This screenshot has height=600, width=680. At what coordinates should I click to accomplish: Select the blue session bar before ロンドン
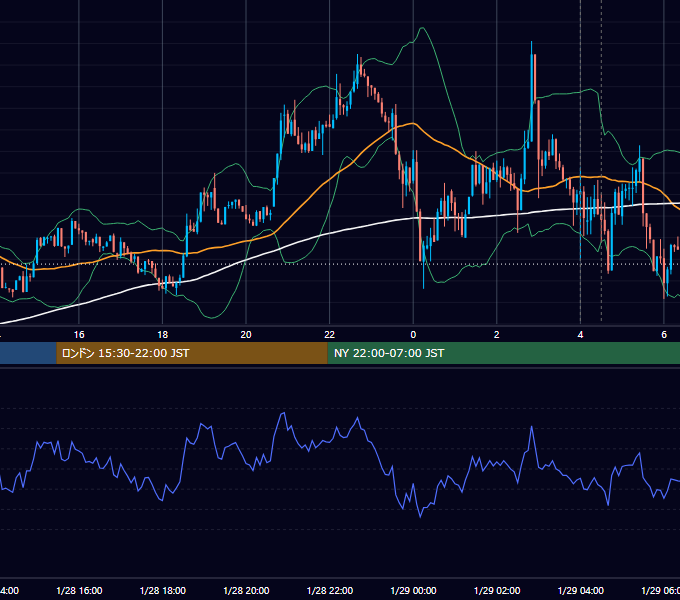[28, 353]
